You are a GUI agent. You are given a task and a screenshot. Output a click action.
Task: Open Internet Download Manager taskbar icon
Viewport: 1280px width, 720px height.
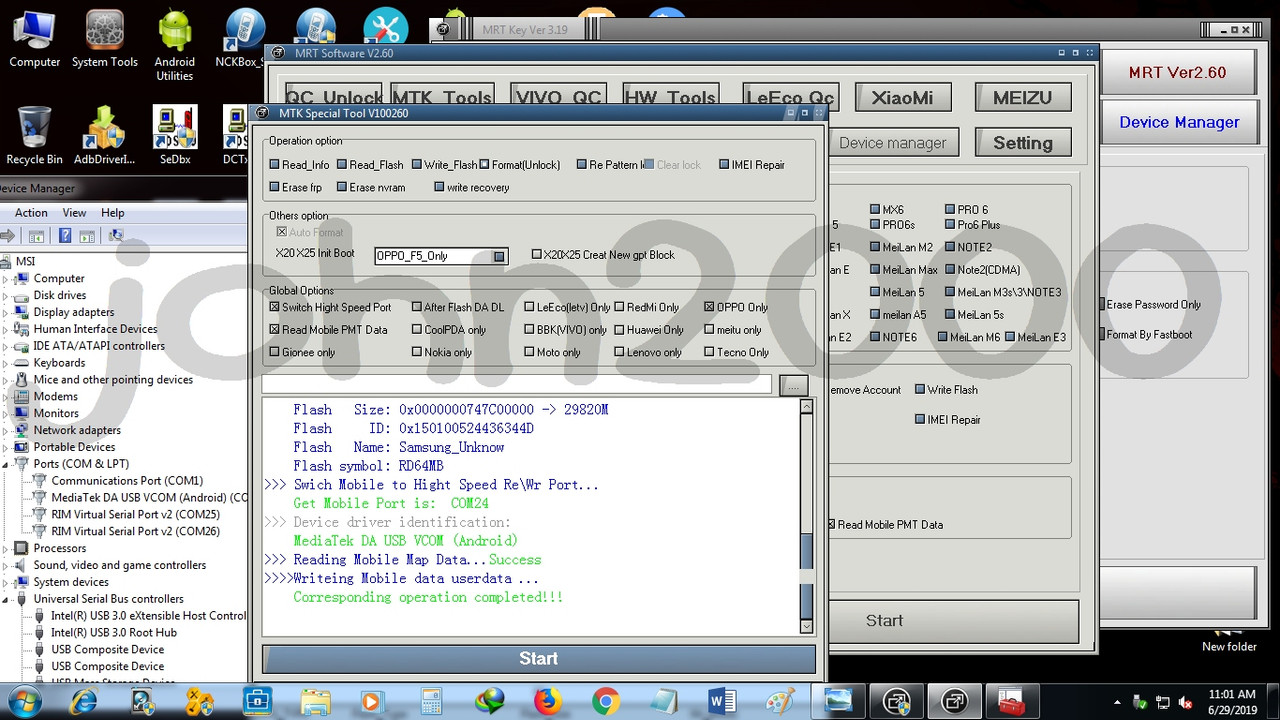tap(489, 702)
